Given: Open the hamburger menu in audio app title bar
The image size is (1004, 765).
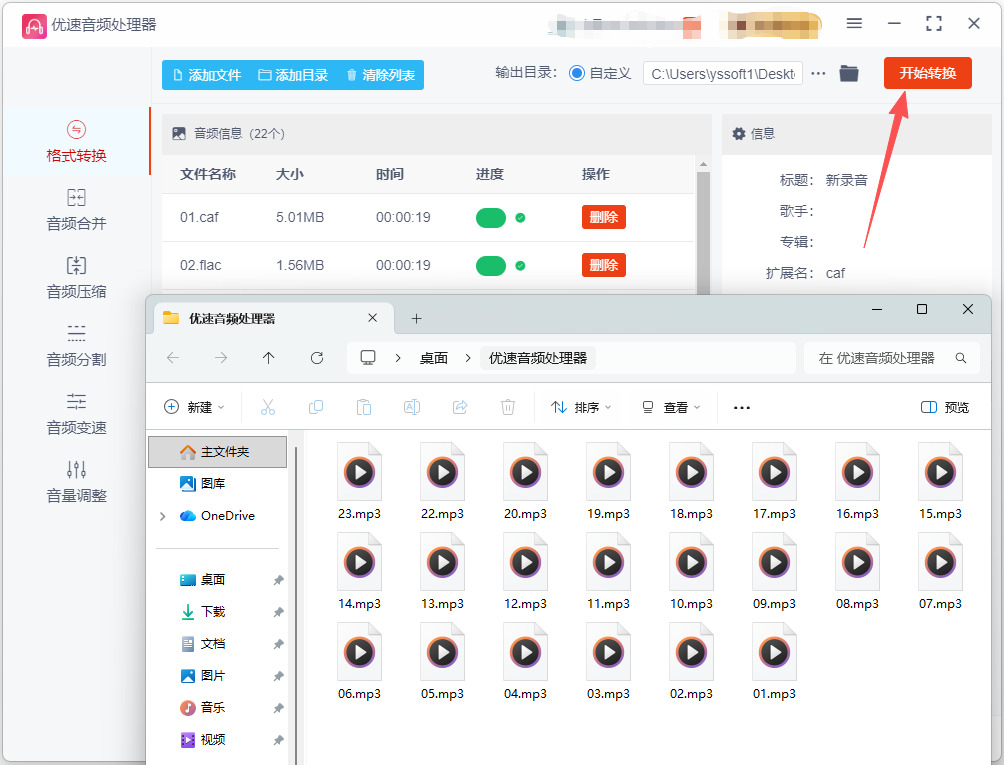Looking at the screenshot, I should pos(854,23).
